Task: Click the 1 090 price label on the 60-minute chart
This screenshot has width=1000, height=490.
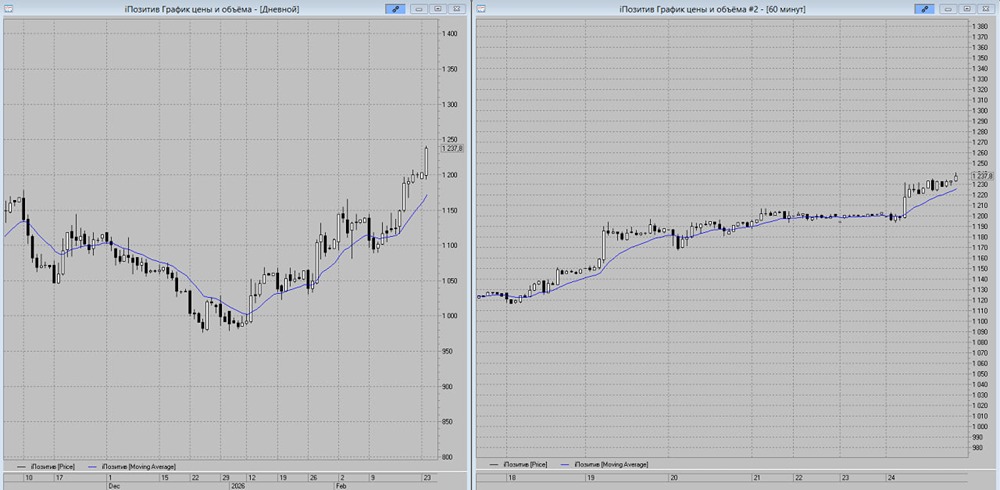Action: (980, 332)
